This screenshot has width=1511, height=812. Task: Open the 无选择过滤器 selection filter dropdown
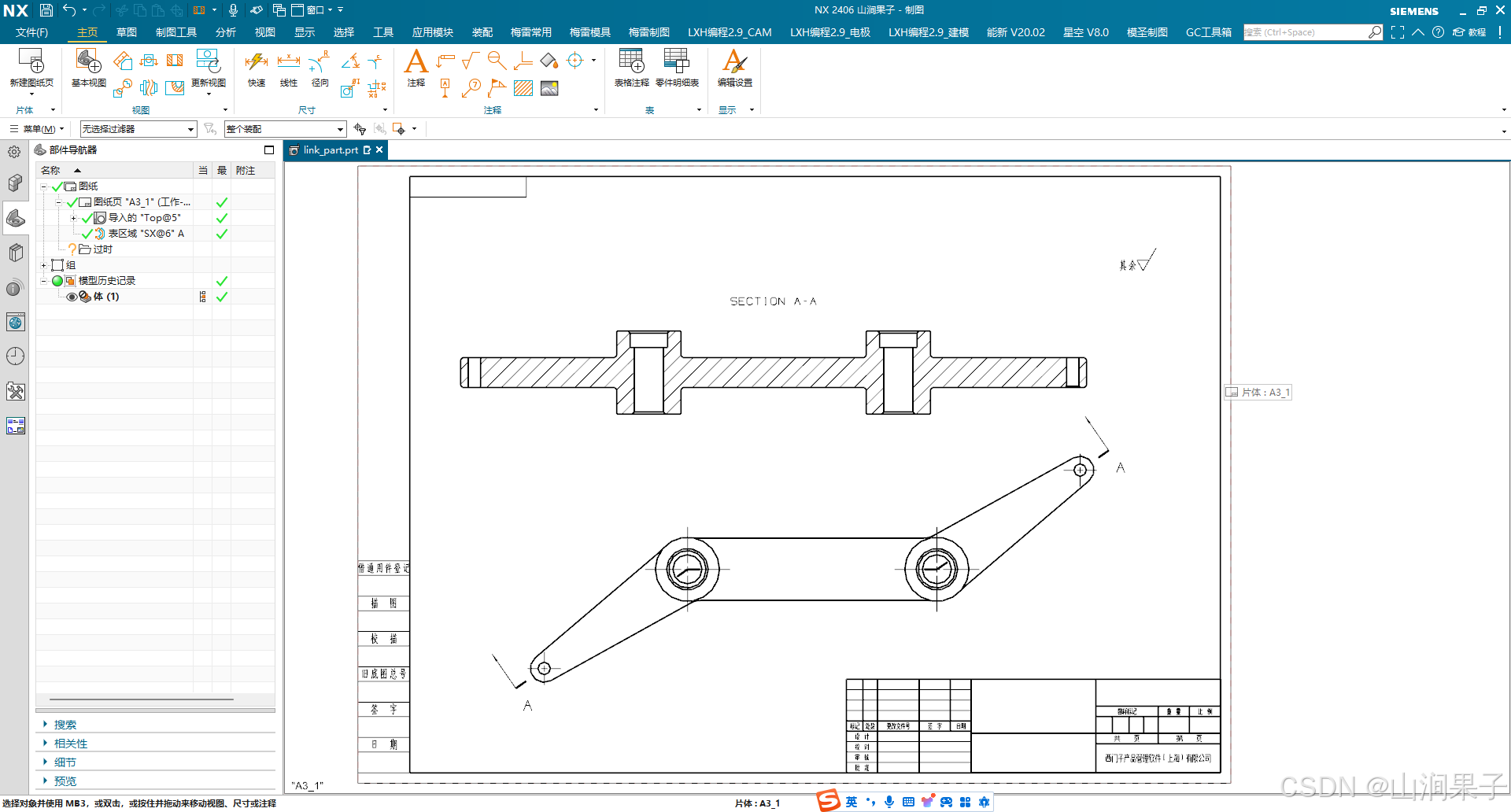(x=138, y=129)
